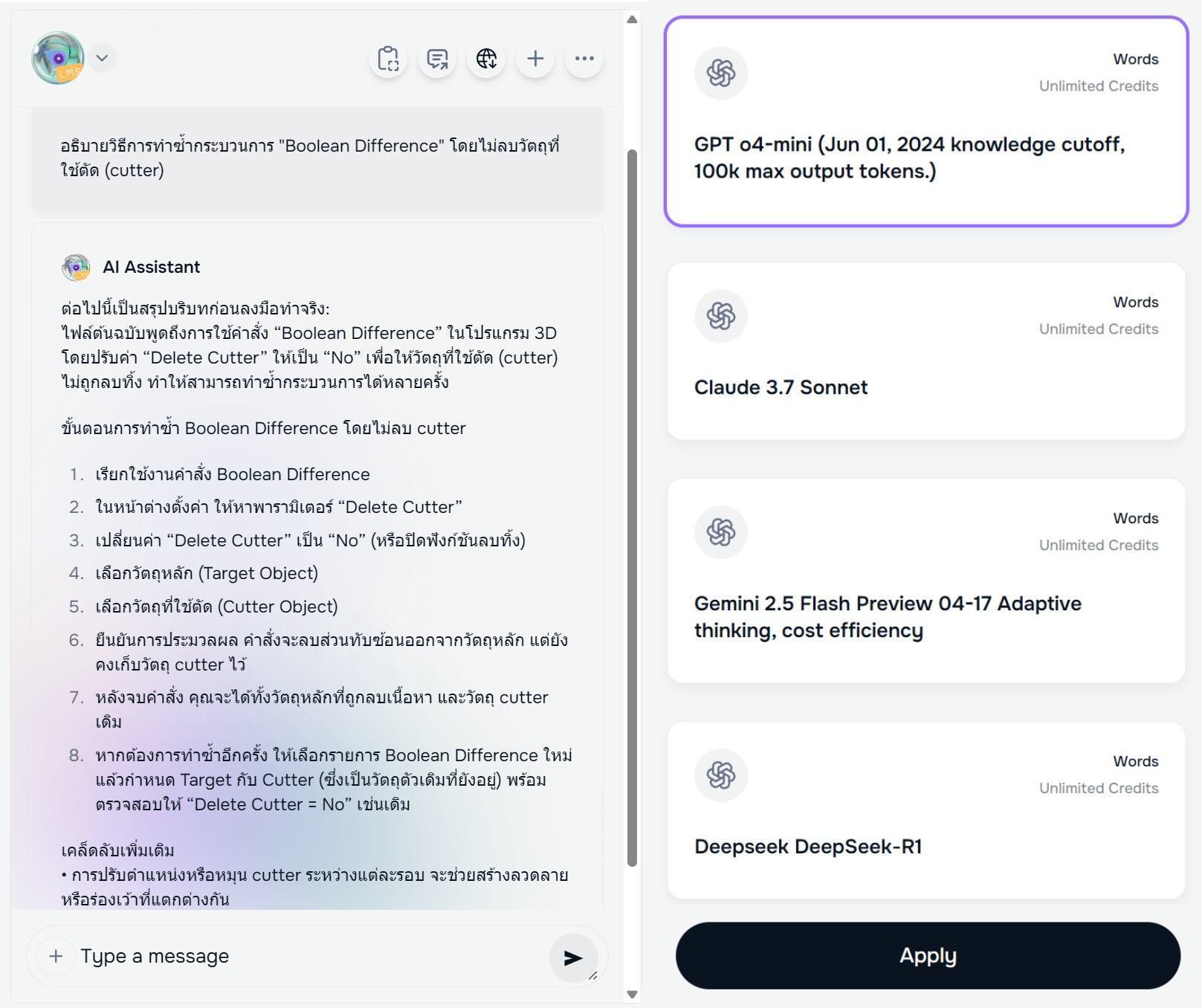This screenshot has height=1008, width=1202.
Task: Click the send message arrow button
Action: 572,958
